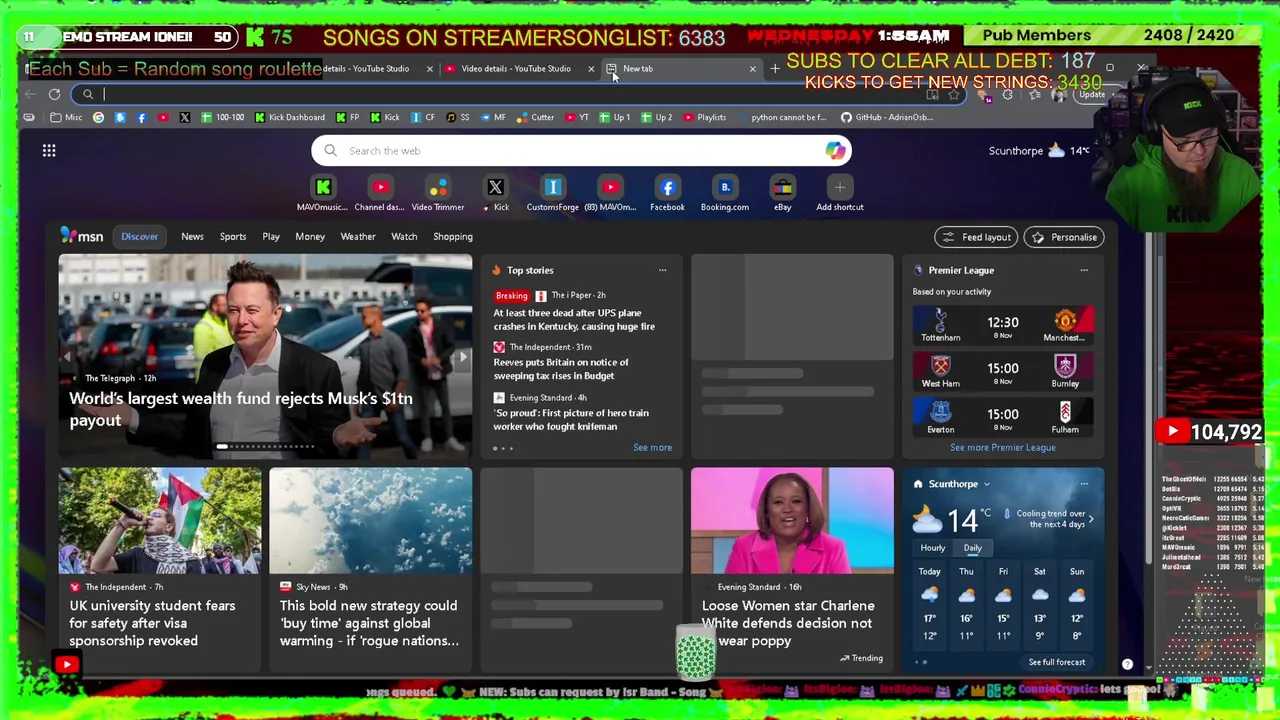This screenshot has width=1280, height=720.
Task: Open the Watch tab
Action: coord(404,237)
